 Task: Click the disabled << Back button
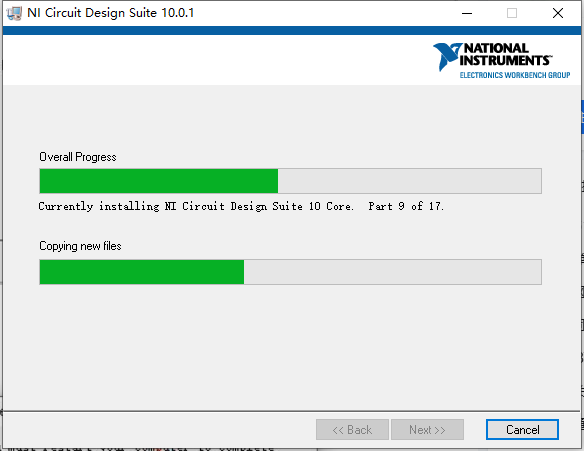[352, 429]
